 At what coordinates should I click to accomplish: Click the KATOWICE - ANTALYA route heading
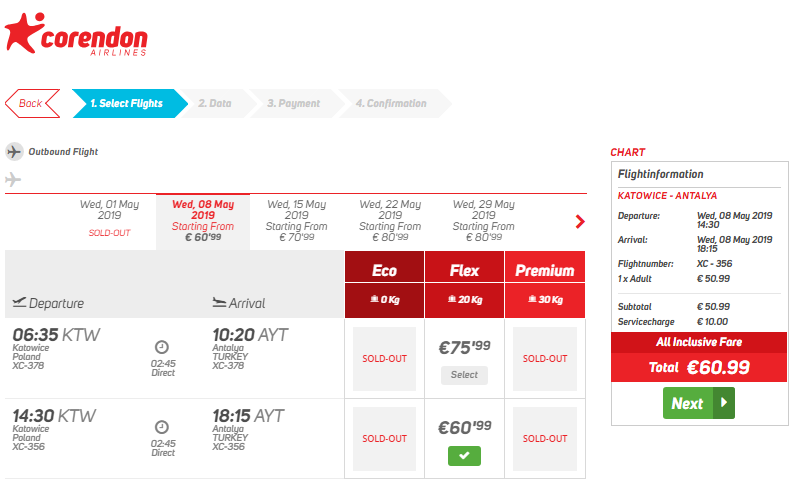click(667, 195)
